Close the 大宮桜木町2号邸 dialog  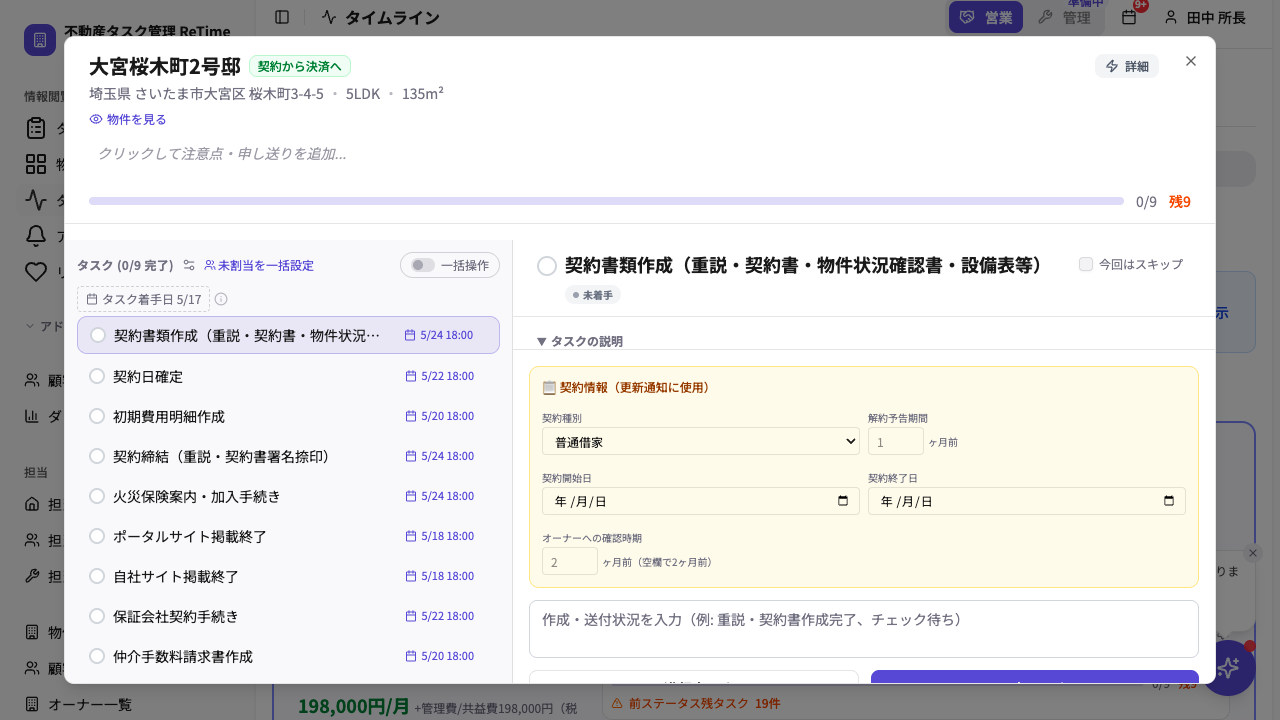tap(1191, 61)
